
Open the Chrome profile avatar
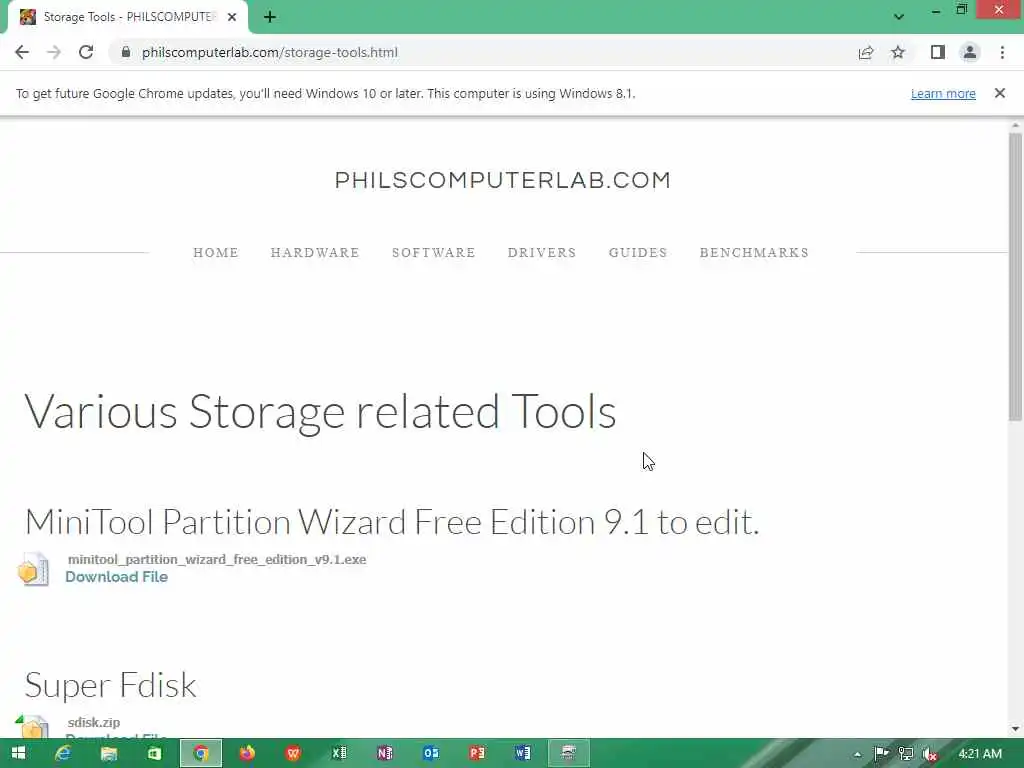point(970,52)
